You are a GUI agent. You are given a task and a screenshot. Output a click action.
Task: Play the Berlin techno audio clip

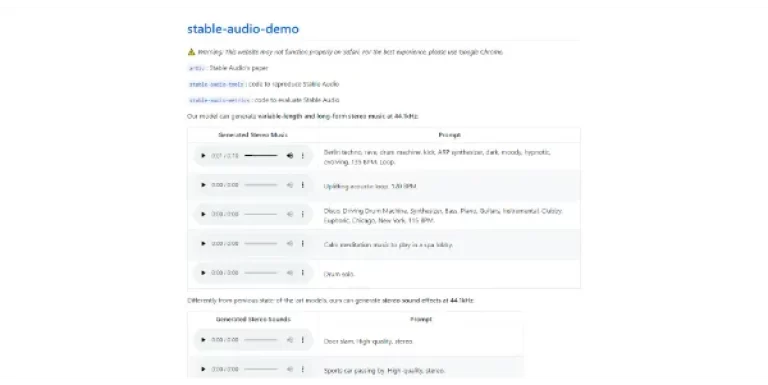click(x=203, y=156)
